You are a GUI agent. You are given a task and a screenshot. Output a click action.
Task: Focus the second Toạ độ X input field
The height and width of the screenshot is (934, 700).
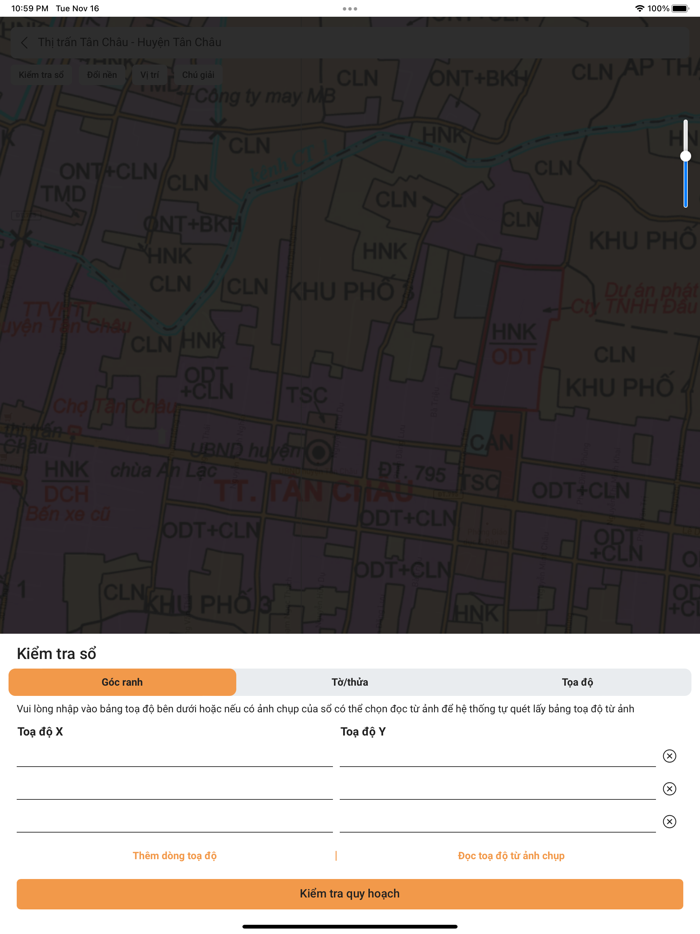(x=175, y=788)
